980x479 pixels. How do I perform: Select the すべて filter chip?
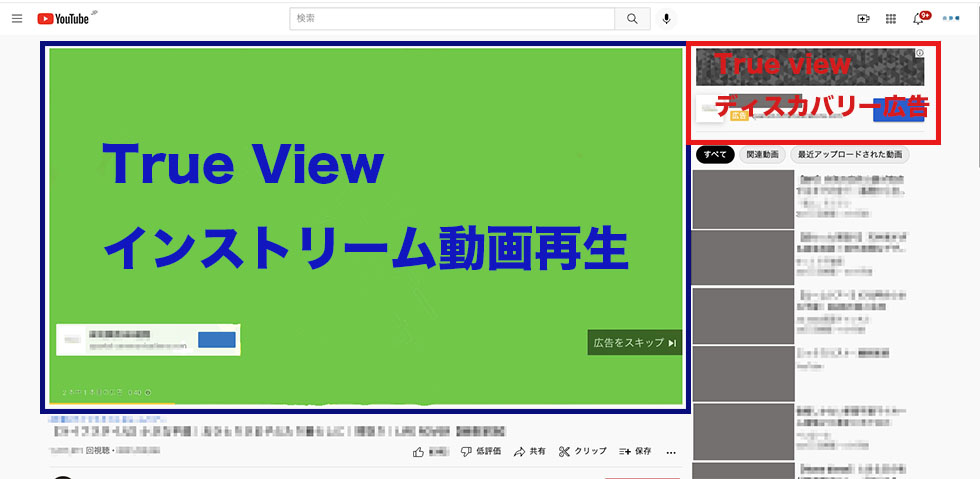tap(714, 155)
